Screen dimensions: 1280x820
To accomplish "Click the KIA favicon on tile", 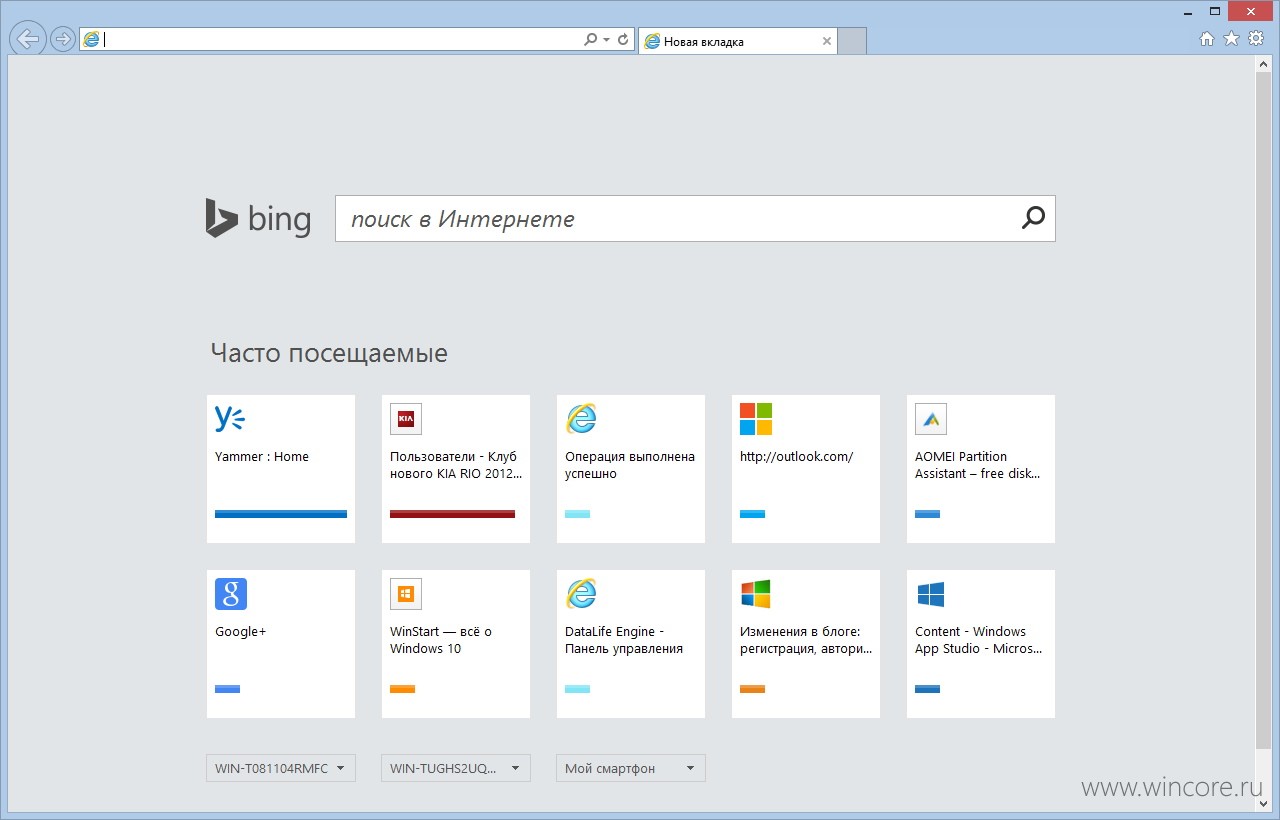I will pos(406,419).
